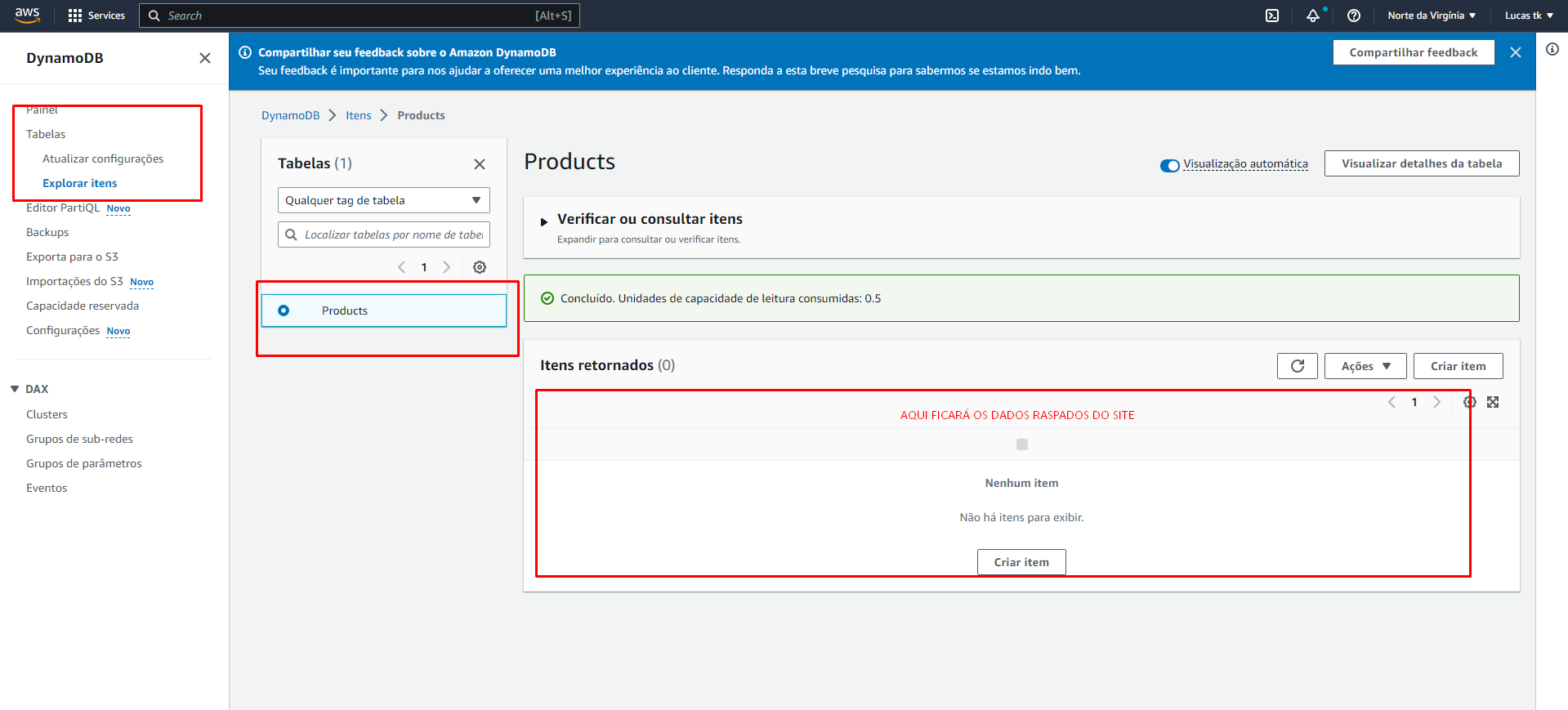Open tables list settings gear
Viewport: 1568px width, 710px height.
tap(480, 267)
